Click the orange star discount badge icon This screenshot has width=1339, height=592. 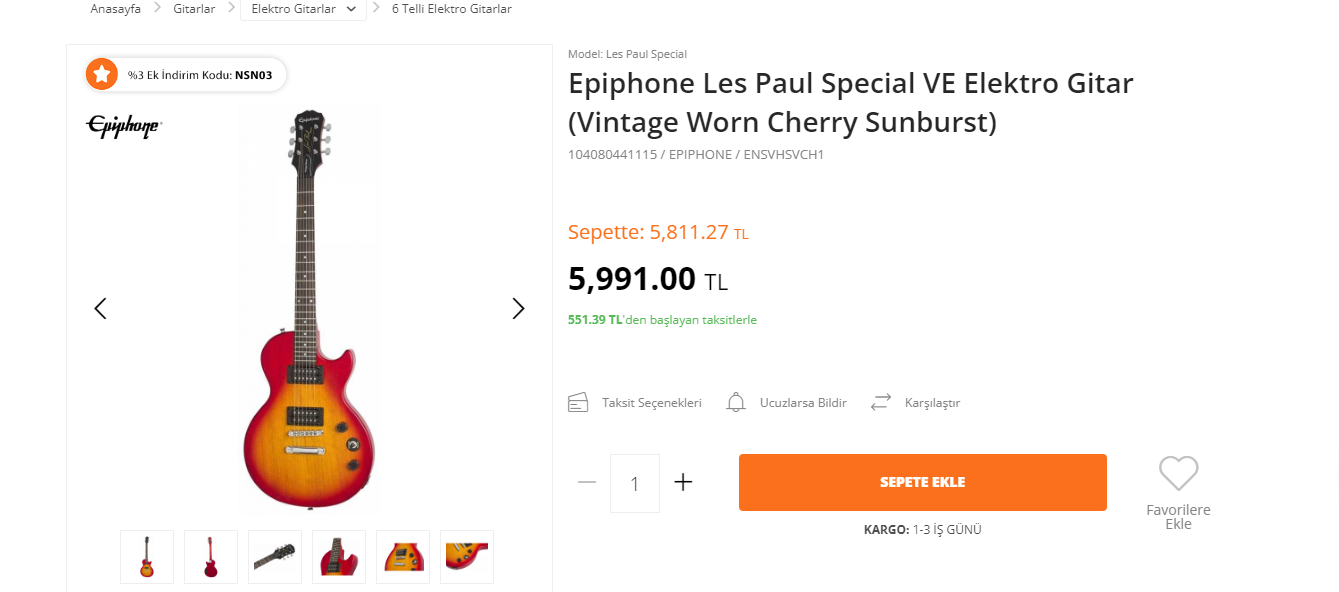pyautogui.click(x=101, y=74)
